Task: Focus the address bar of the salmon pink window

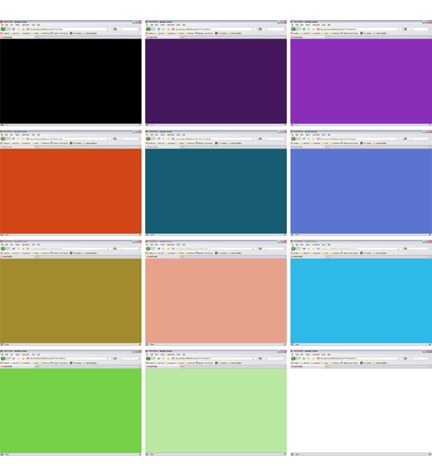Action: [x=214, y=248]
